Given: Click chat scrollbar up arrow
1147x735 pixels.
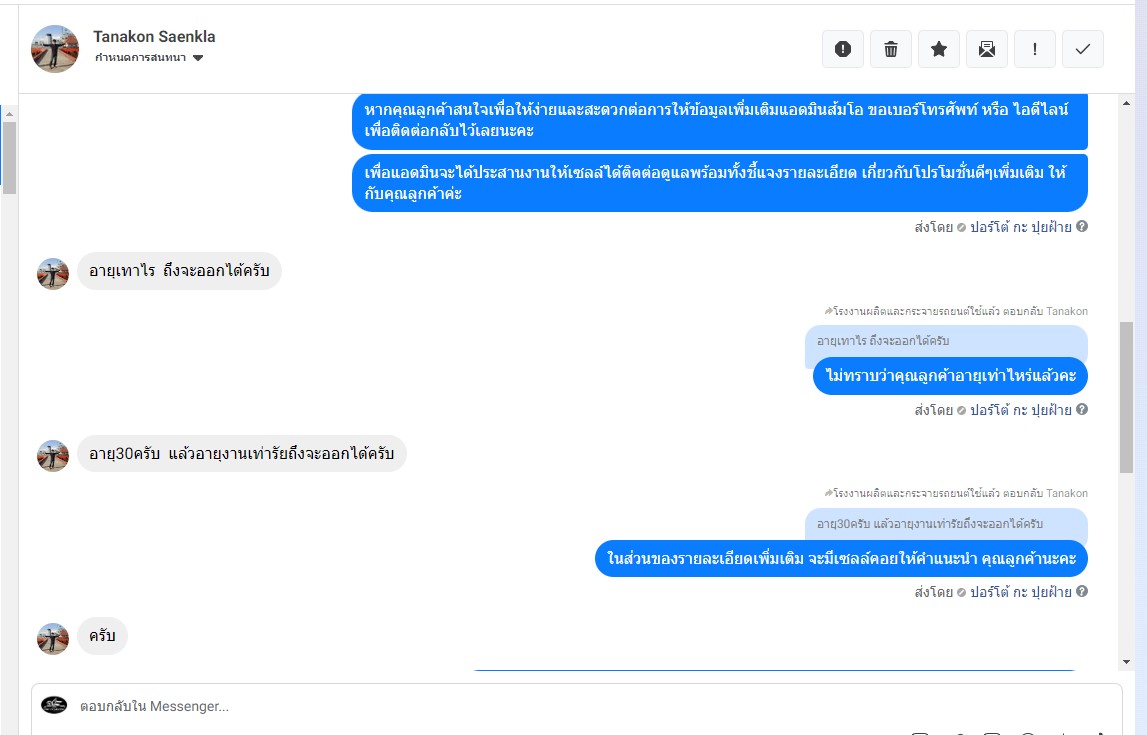Looking at the screenshot, I should pyautogui.click(x=1127, y=103).
